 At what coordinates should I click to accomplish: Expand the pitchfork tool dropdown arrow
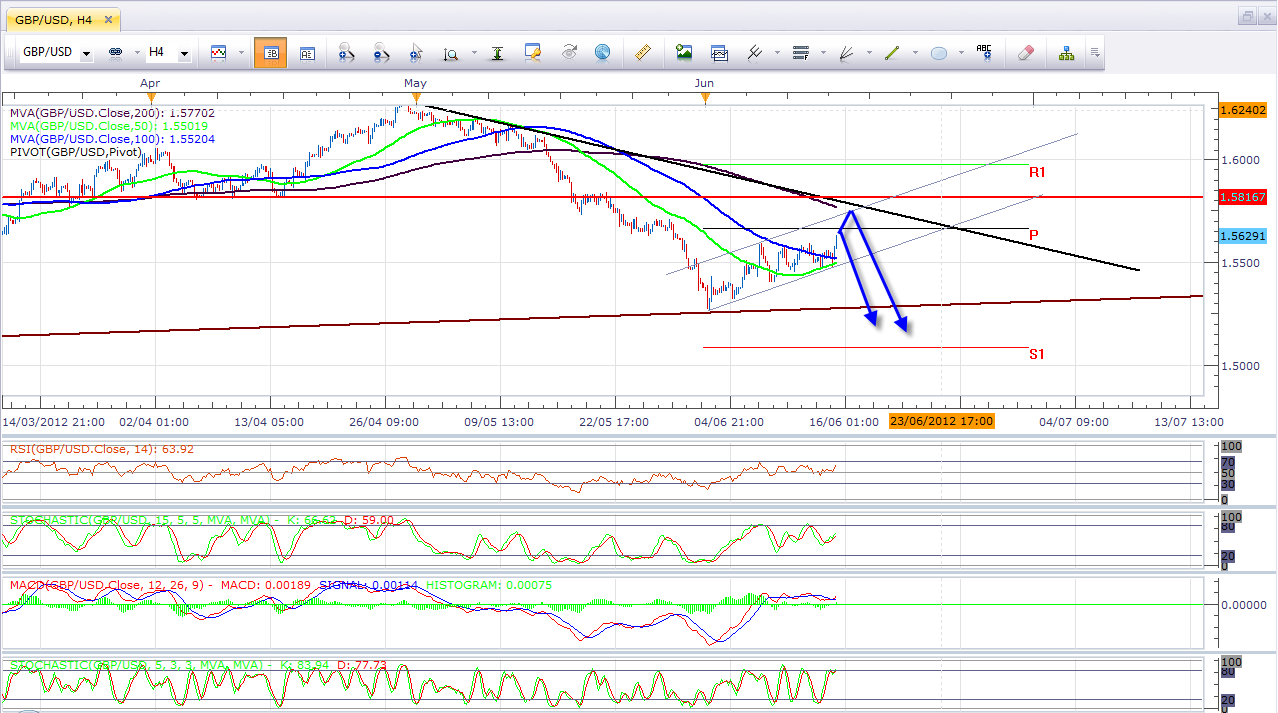click(x=776, y=53)
